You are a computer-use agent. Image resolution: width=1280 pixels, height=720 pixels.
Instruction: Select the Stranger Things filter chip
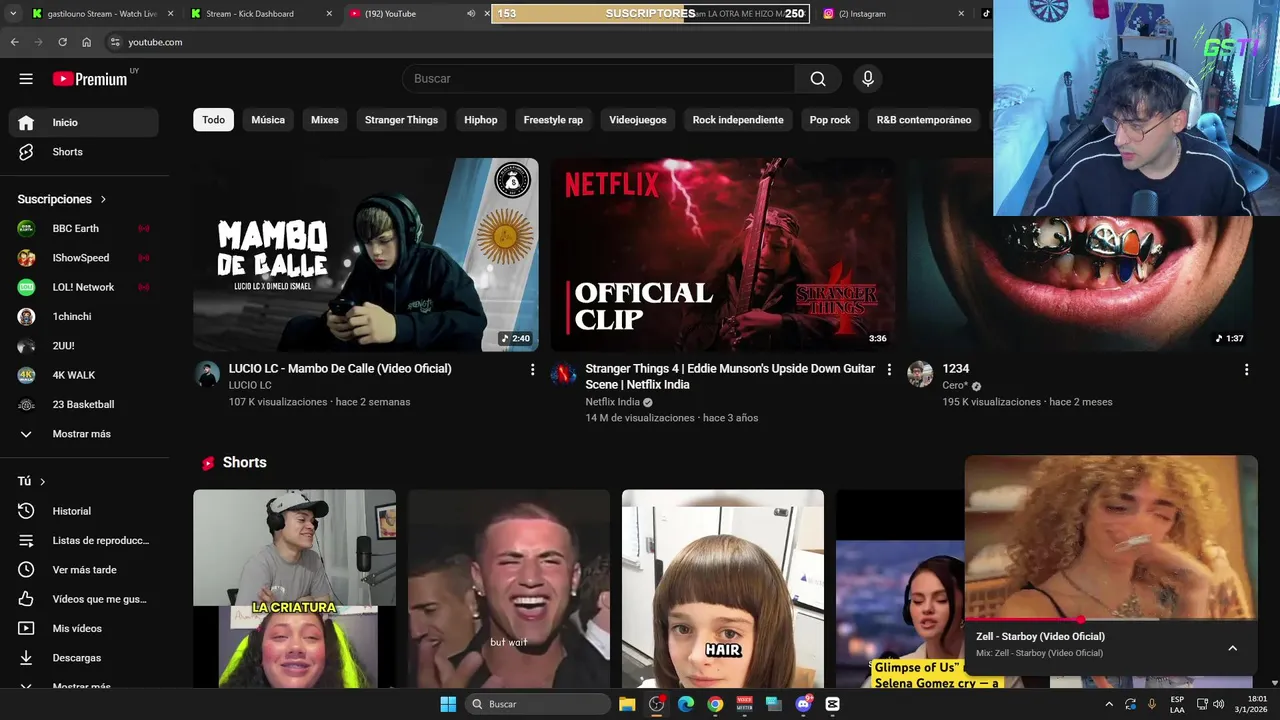401,120
